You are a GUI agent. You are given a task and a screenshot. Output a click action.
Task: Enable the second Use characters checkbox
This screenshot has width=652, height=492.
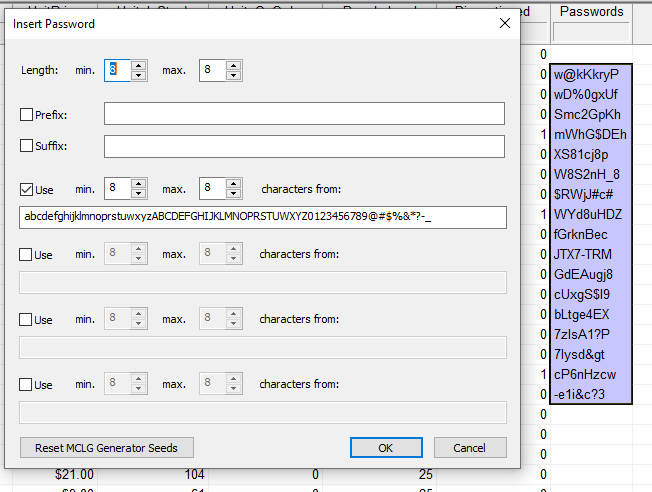27,254
